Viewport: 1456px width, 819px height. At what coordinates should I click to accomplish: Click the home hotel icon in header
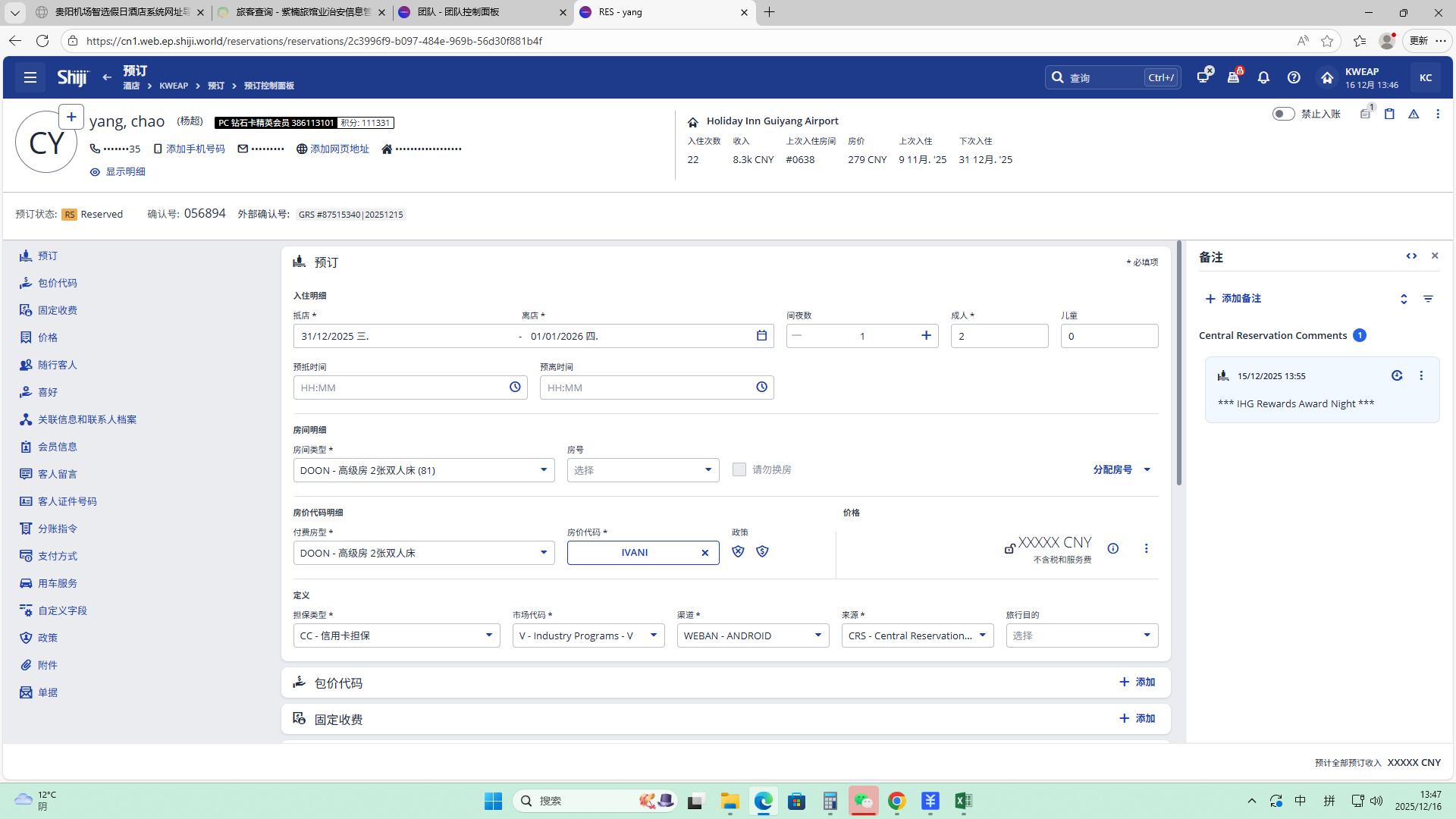click(x=1327, y=77)
